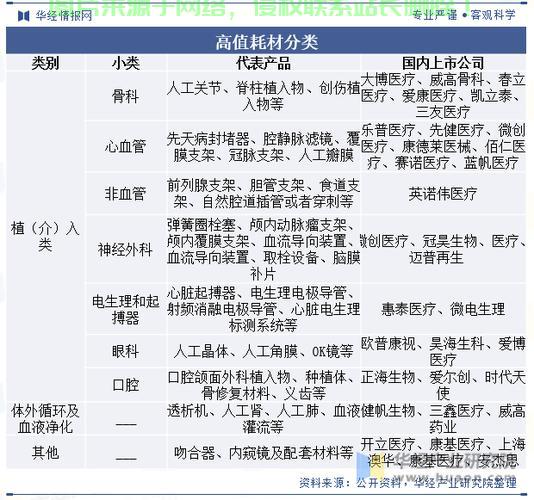The width and height of the screenshot is (534, 500).
Task: Select the 心血管 subcategory cell
Action: point(126,146)
